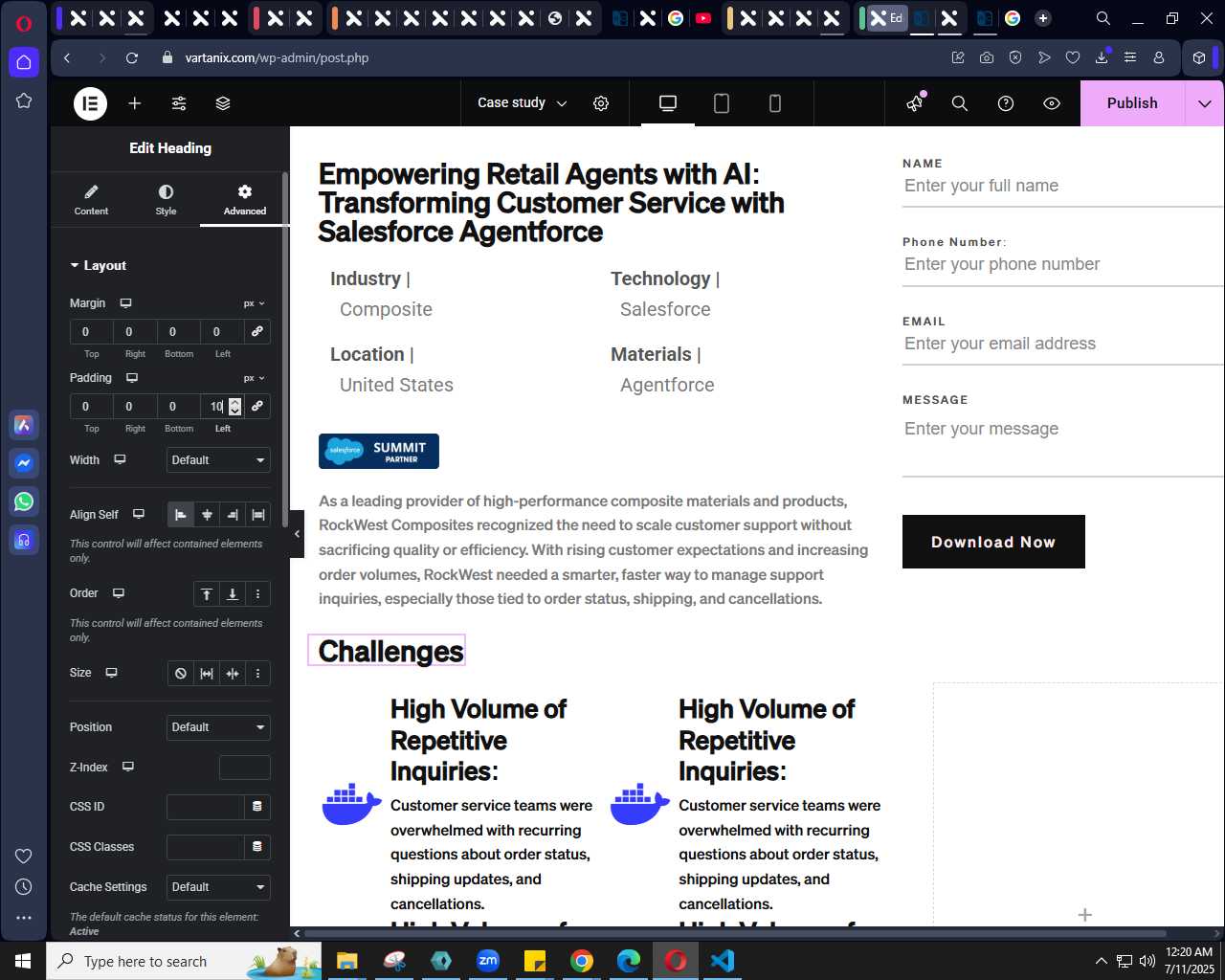Open Visual Studio Code from taskbar
The image size is (1225, 980).
(723, 961)
